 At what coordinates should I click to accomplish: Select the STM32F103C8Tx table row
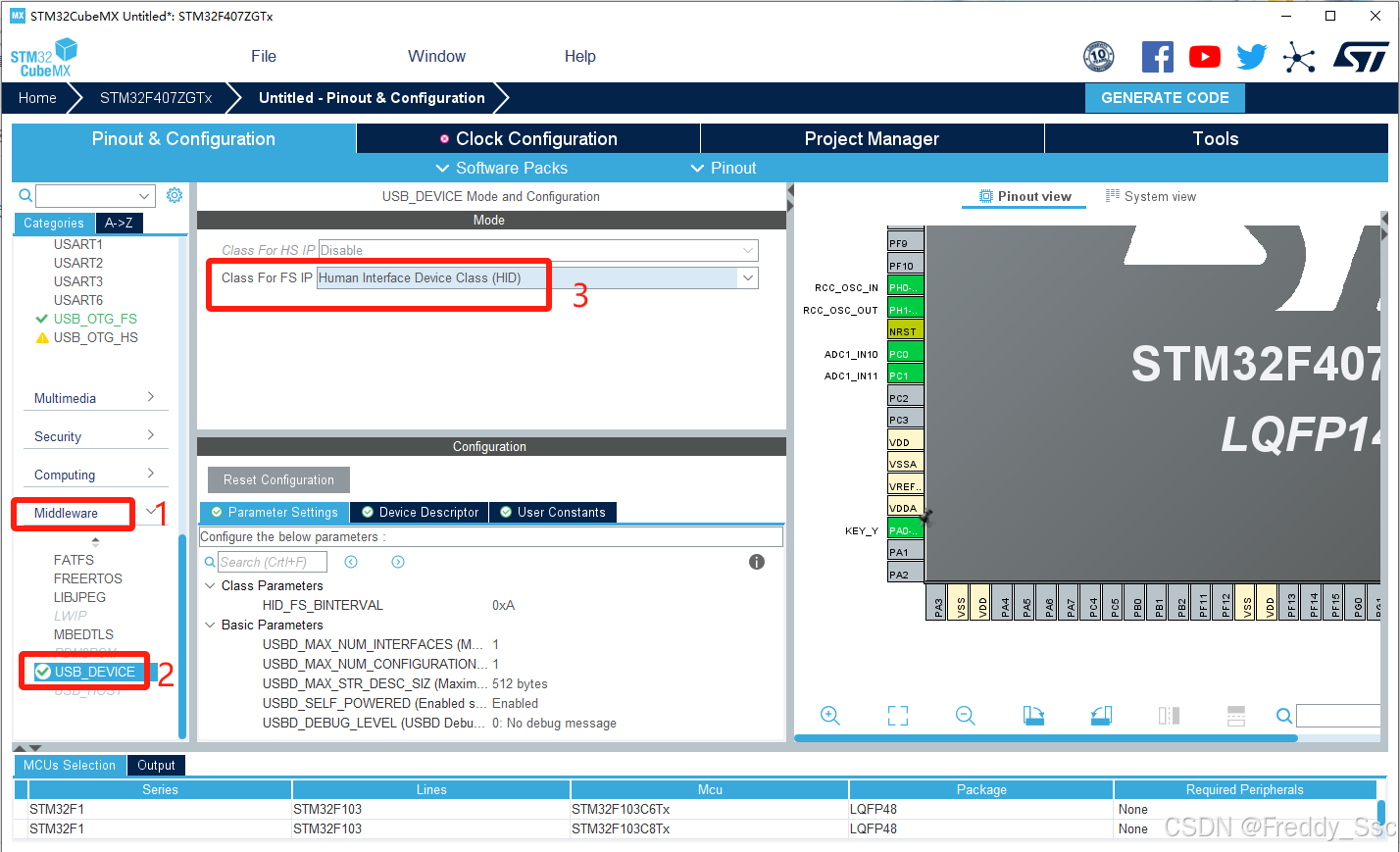pos(694,828)
